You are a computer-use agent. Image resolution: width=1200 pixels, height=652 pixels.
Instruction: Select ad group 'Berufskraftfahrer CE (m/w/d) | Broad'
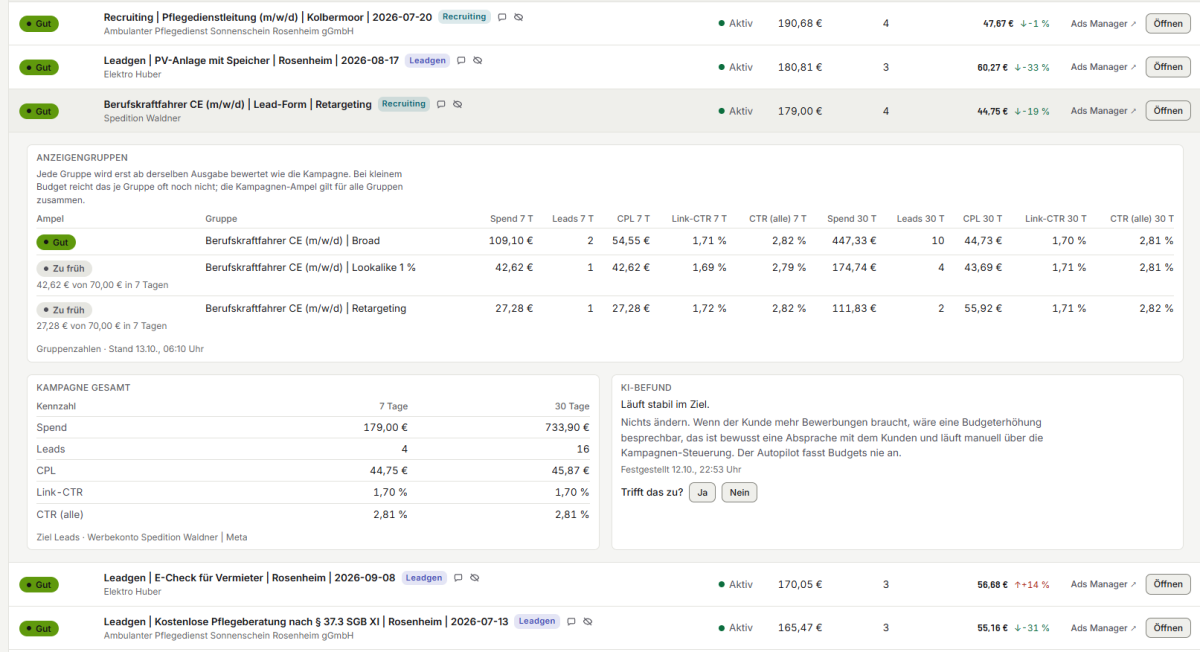292,241
